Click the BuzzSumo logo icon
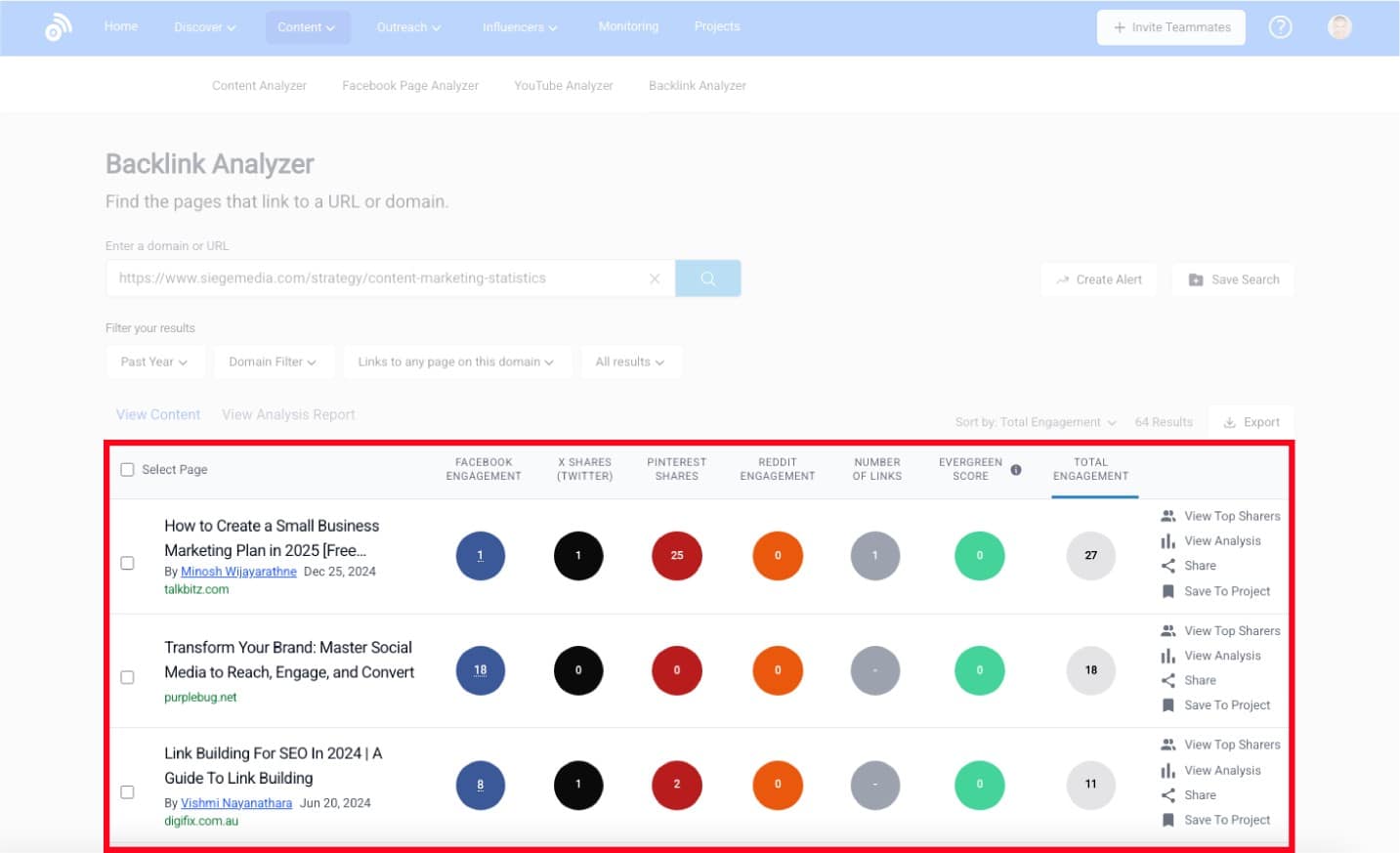 point(58,28)
